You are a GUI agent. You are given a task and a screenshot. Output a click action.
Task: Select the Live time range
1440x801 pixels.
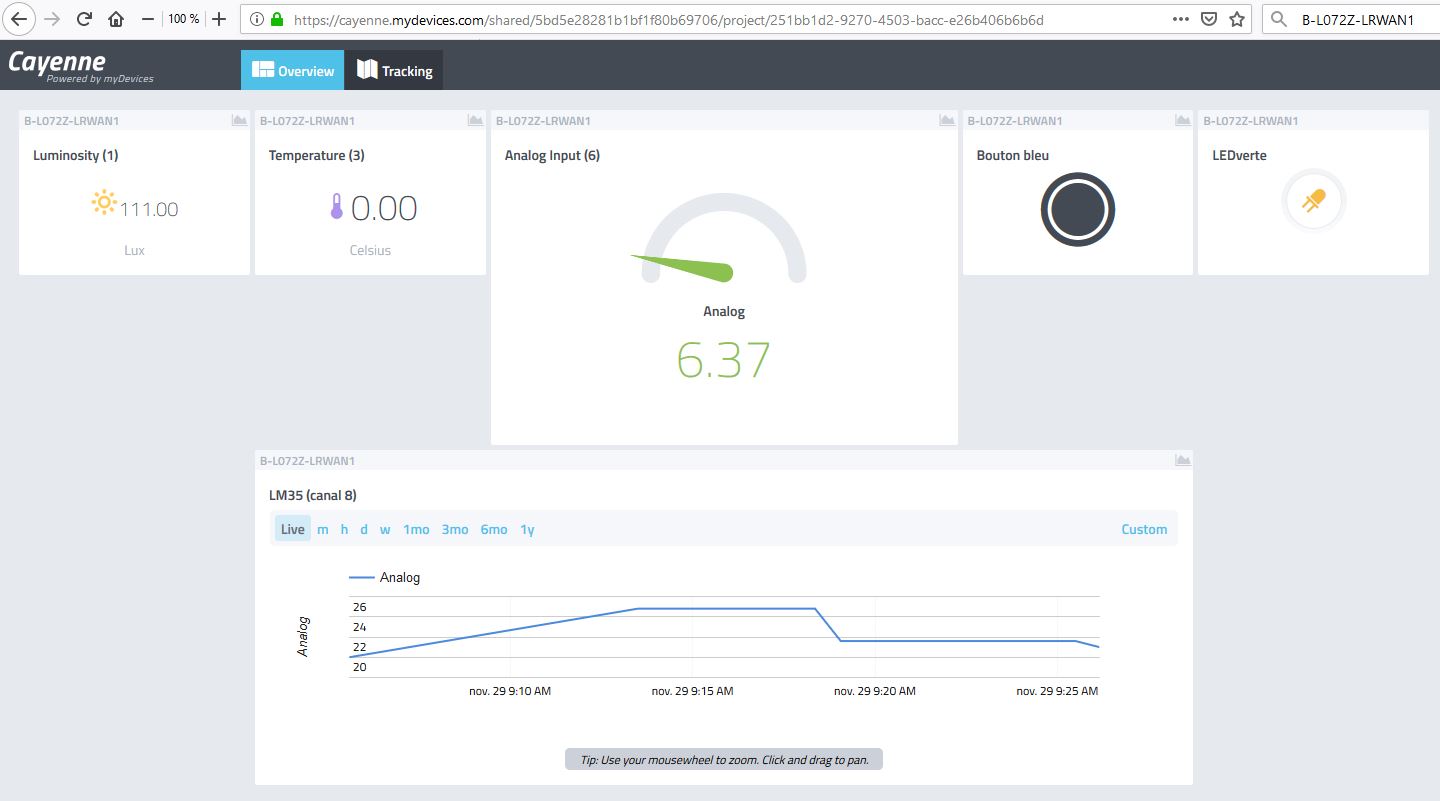click(x=292, y=529)
